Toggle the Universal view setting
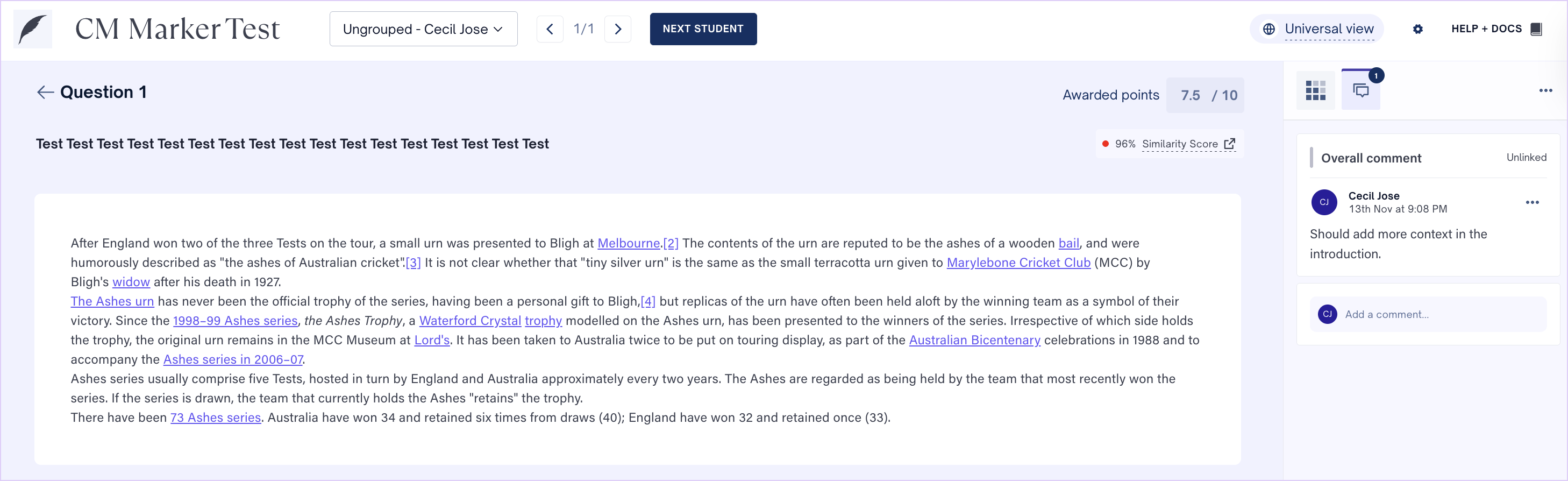 [1318, 29]
